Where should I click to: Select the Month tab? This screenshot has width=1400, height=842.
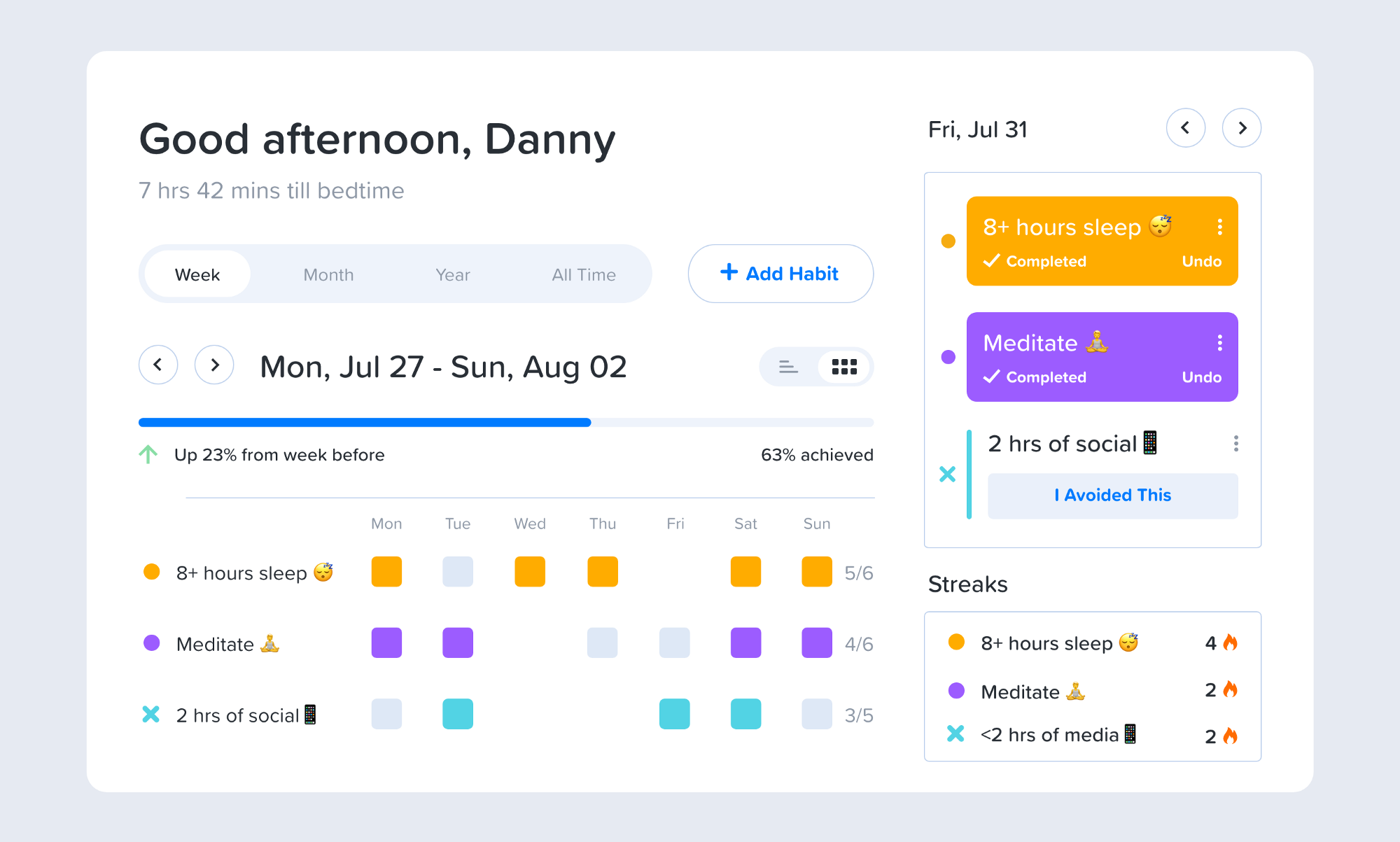click(328, 274)
